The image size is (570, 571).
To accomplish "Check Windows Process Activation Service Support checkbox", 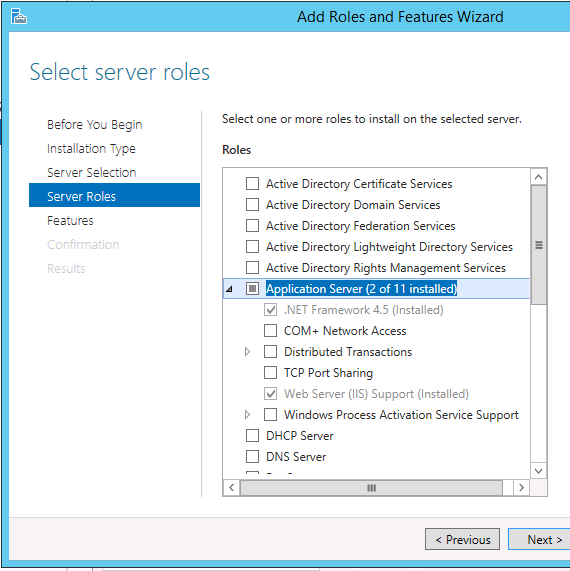I will point(270,414).
